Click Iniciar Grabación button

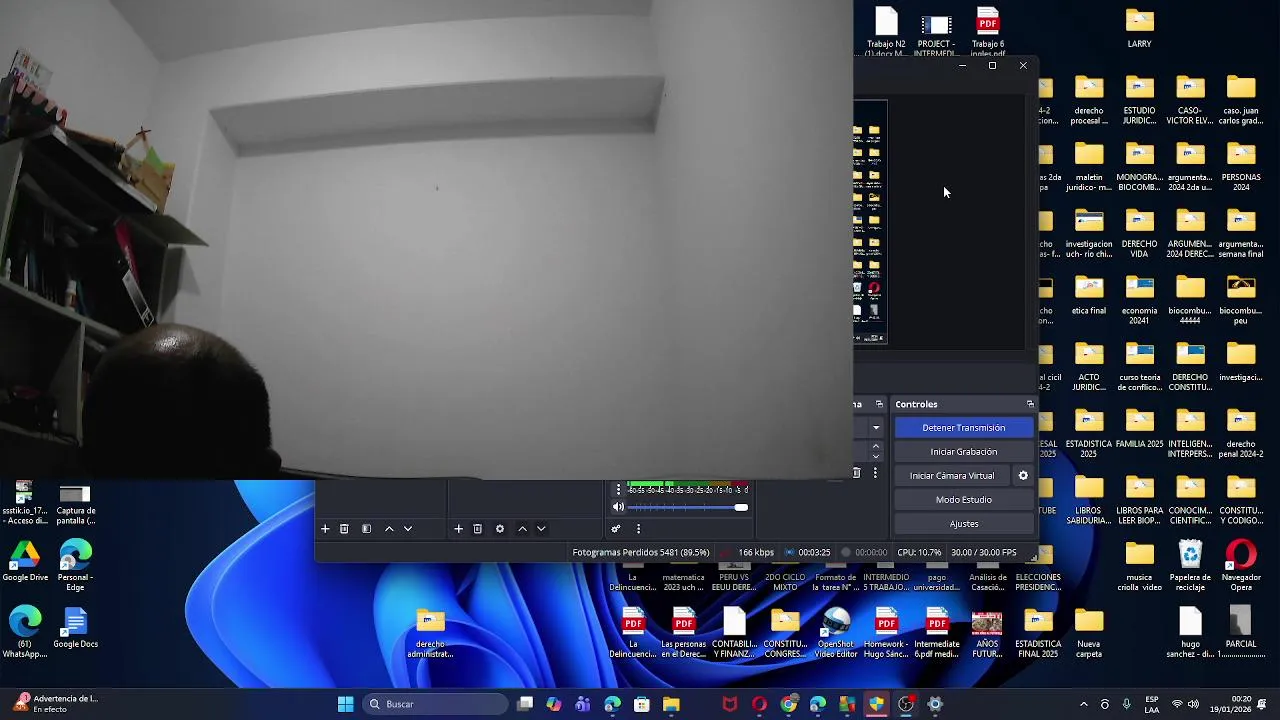pos(963,452)
